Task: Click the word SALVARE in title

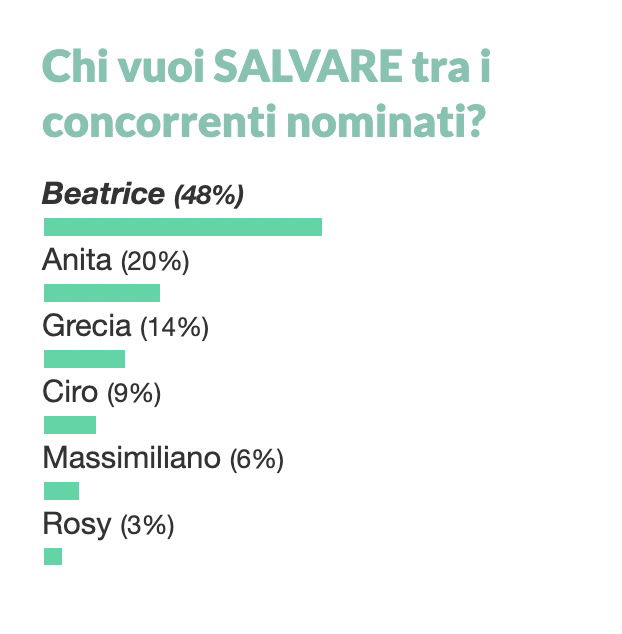Action: 308,66
